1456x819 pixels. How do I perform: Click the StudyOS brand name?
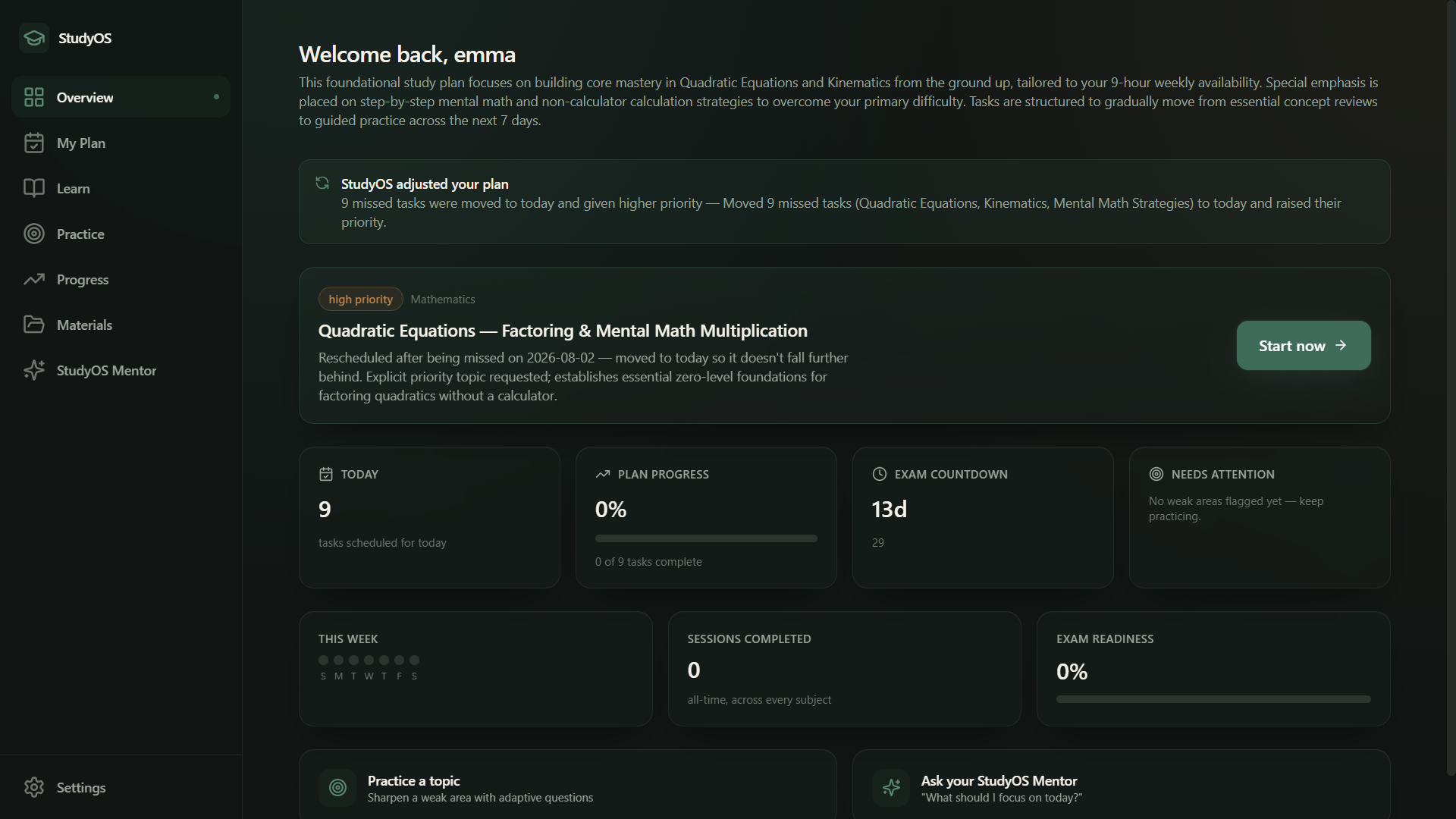click(85, 38)
